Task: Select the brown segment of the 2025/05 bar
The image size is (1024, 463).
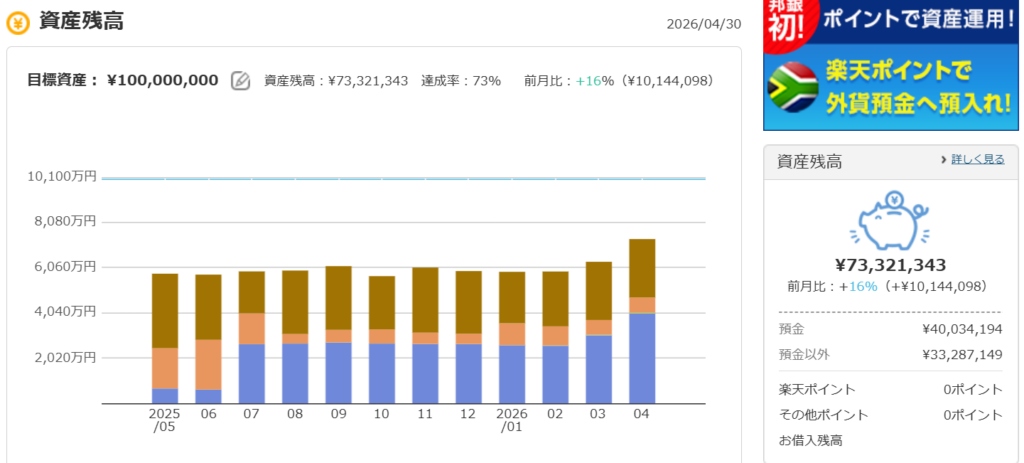Action: (x=165, y=310)
